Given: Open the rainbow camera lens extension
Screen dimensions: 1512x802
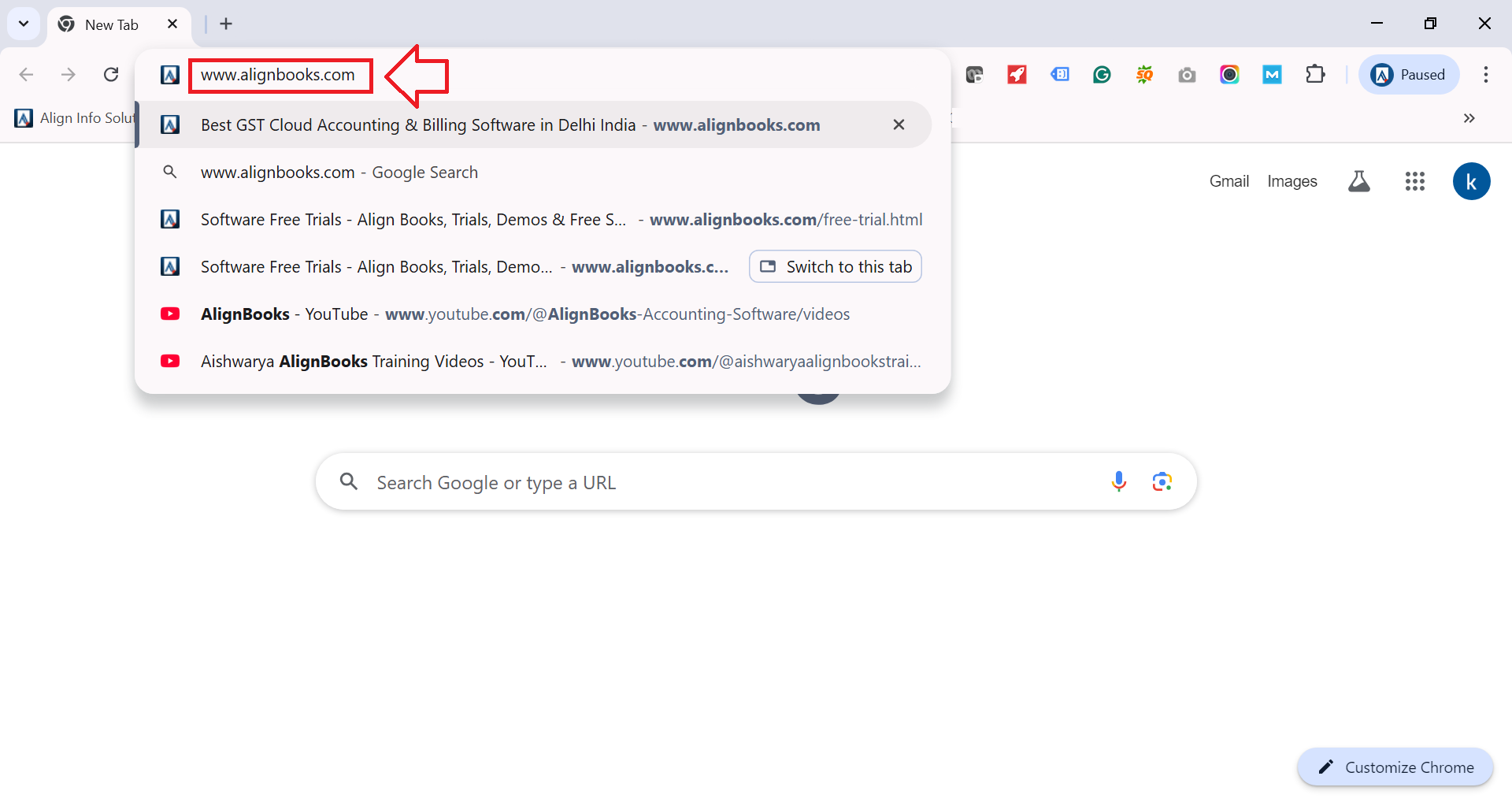Looking at the screenshot, I should click(1230, 75).
